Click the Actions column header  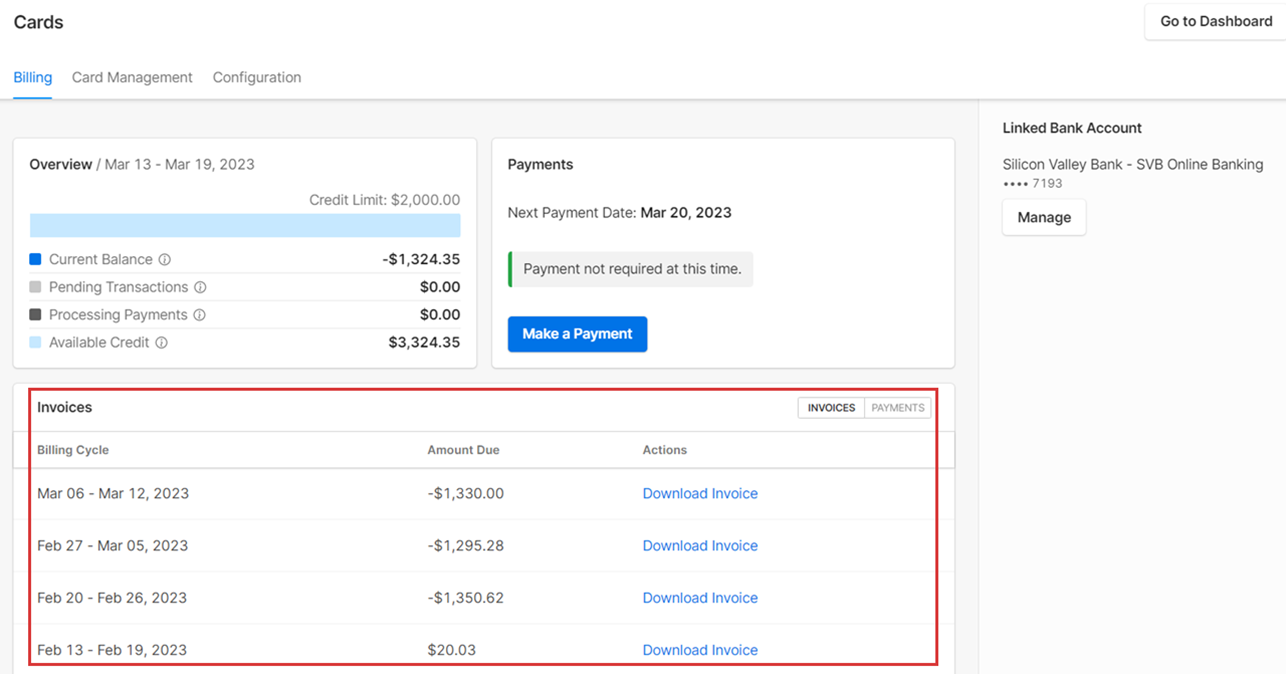coord(665,450)
